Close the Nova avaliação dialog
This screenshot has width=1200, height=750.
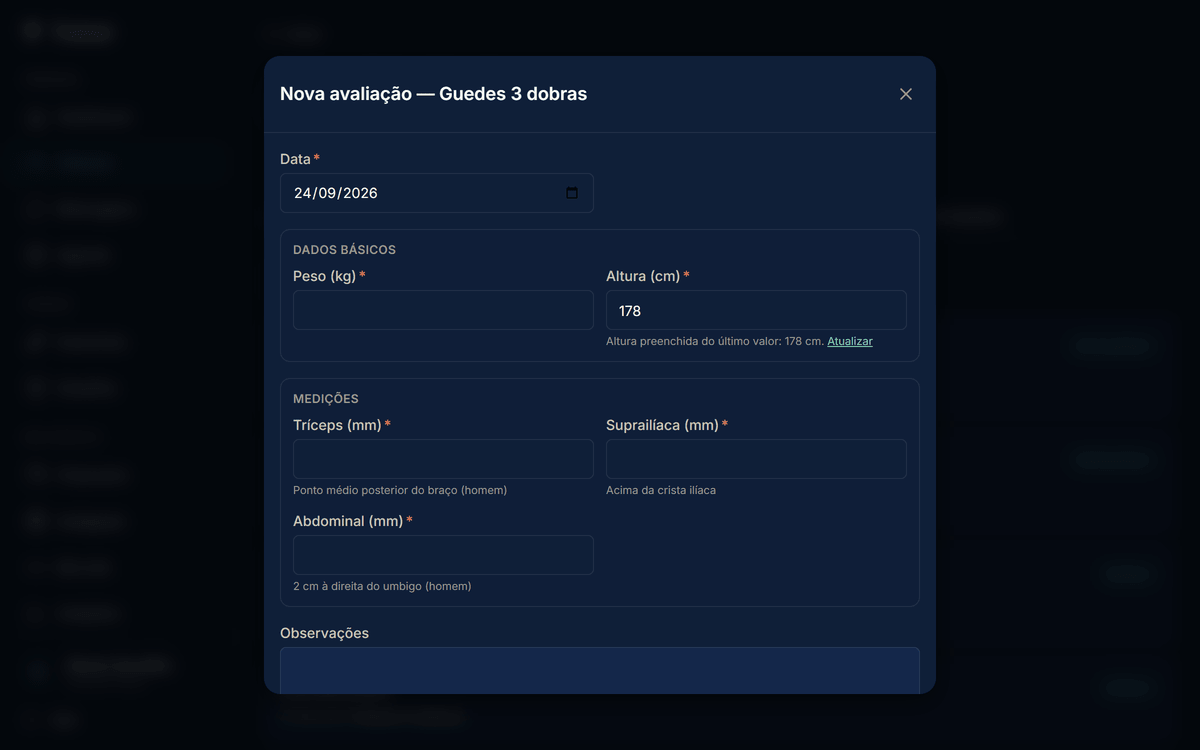point(906,94)
